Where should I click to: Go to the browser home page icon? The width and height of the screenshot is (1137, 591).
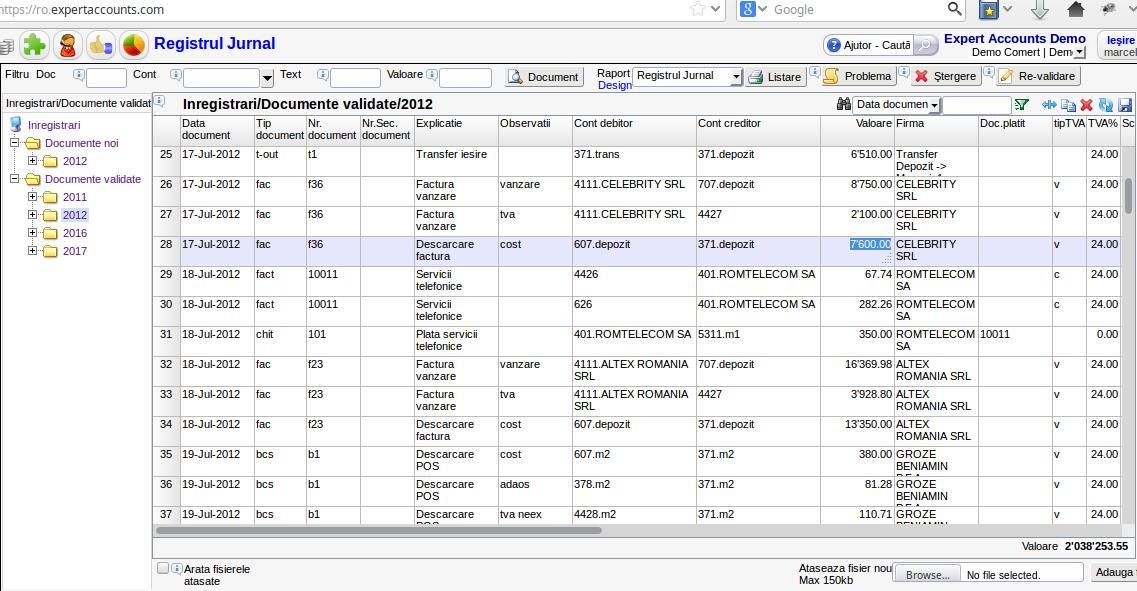pos(1076,9)
